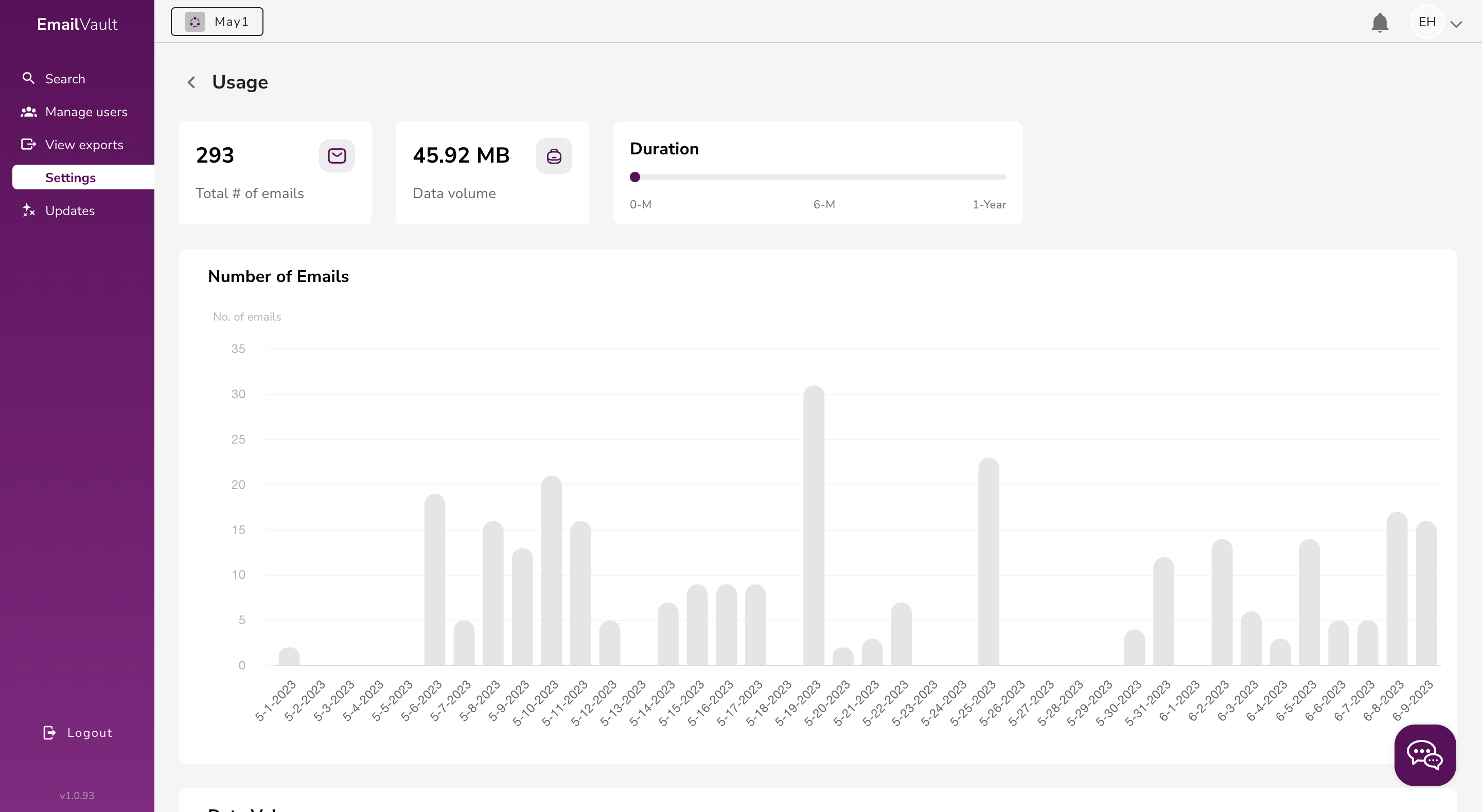Screen dimensions: 1482x812
Task: Click the 5-19-2023 bar in the chart
Action: pyautogui.click(x=813, y=525)
